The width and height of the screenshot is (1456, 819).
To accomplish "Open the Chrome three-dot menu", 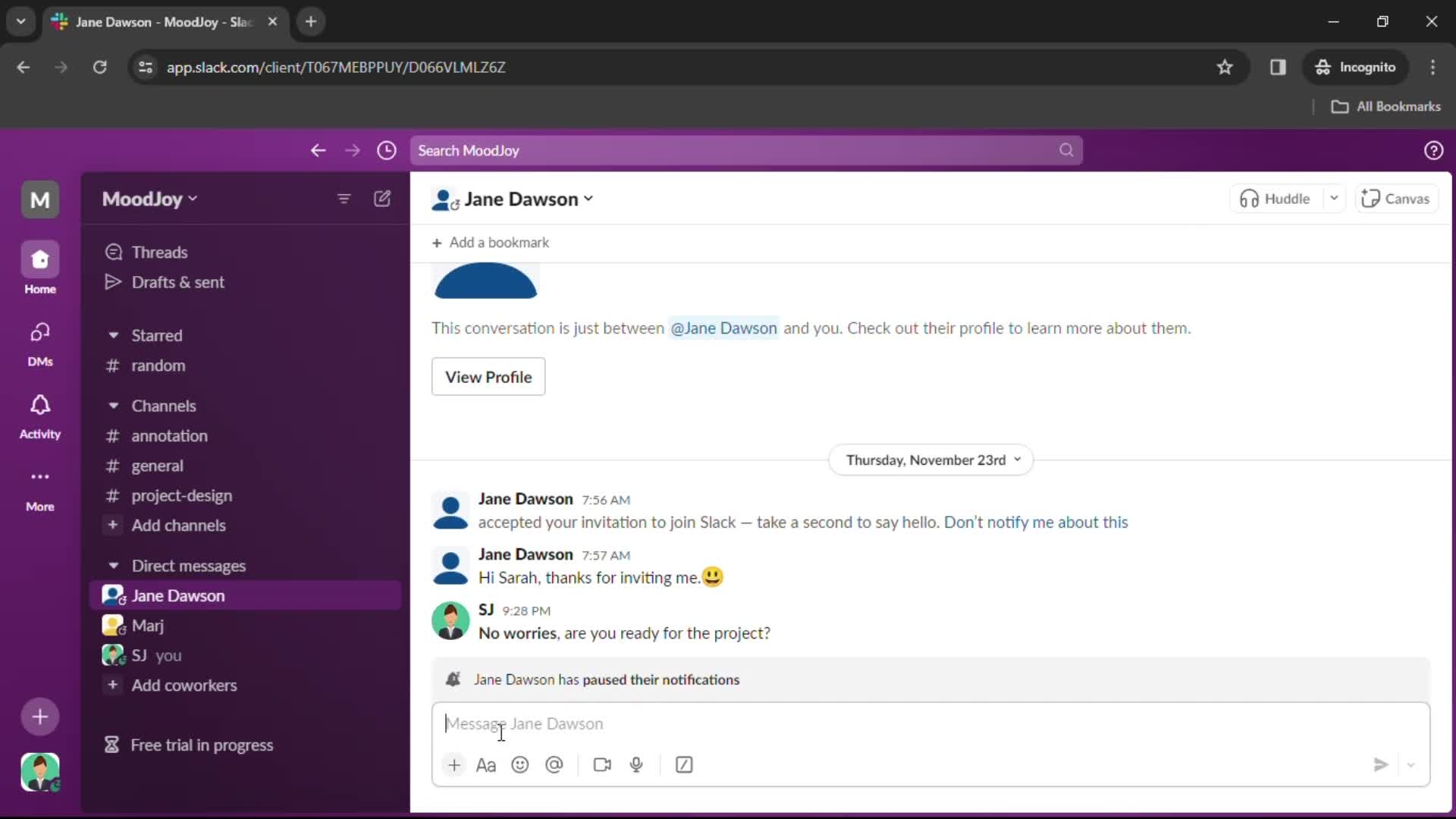I will pyautogui.click(x=1432, y=67).
